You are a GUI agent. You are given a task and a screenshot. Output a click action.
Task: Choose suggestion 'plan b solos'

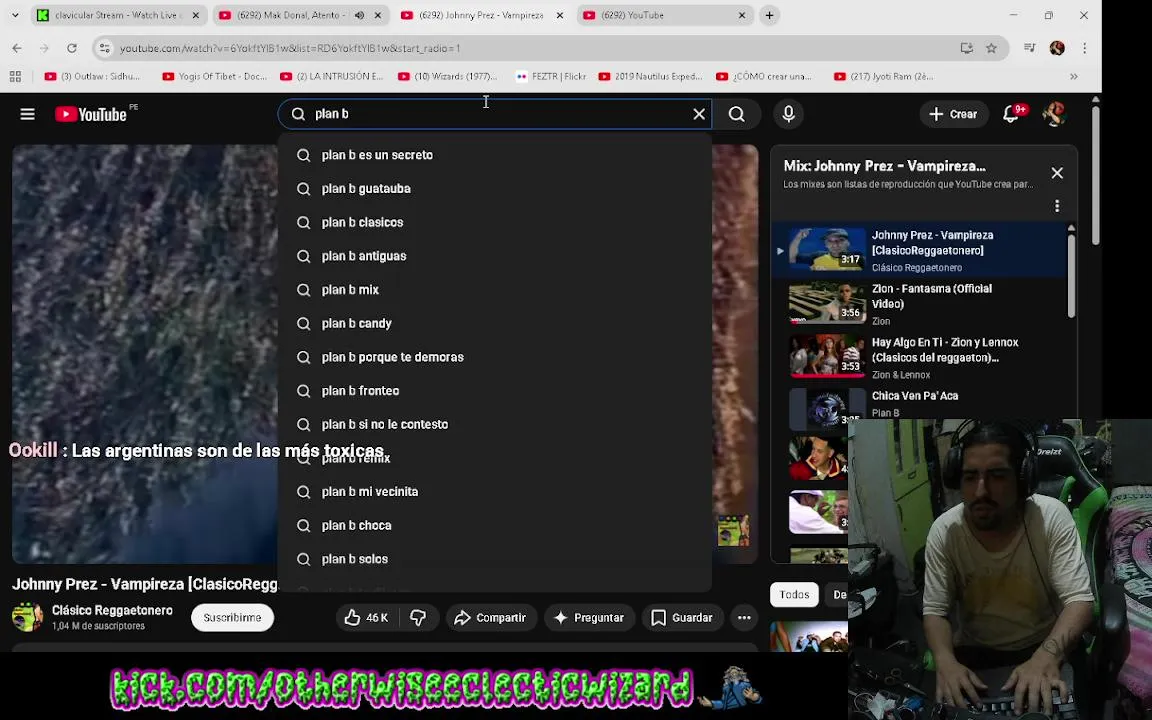[494, 559]
